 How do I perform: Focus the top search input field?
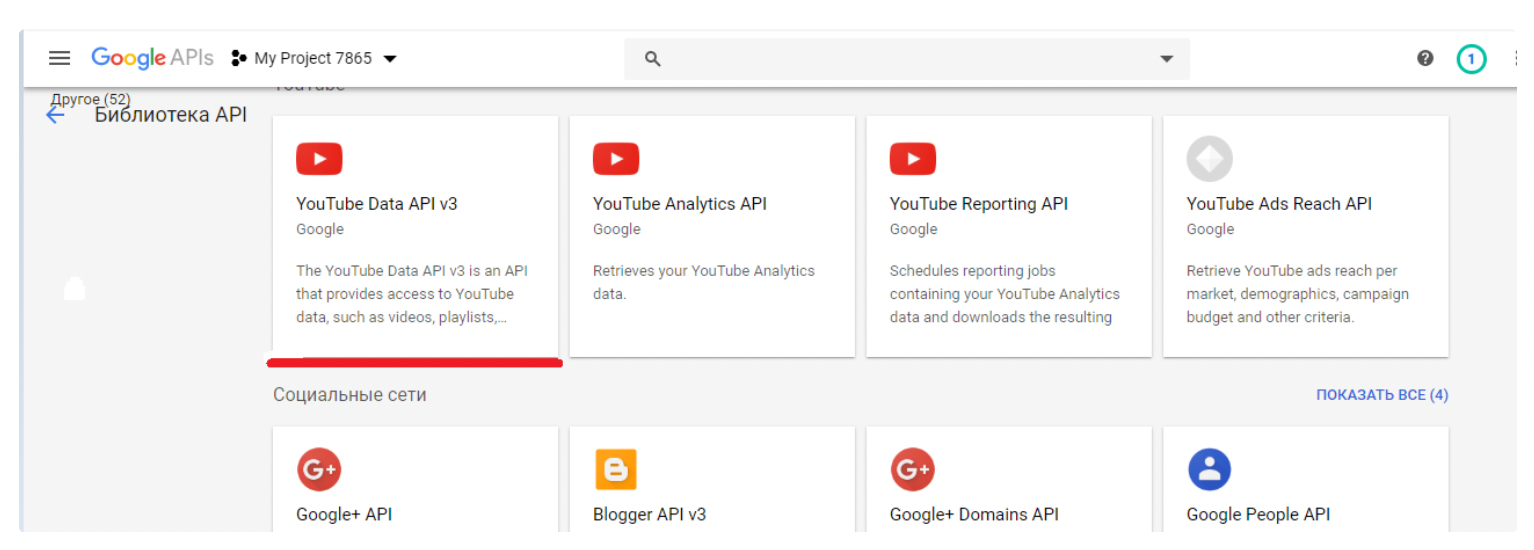[x=906, y=59]
